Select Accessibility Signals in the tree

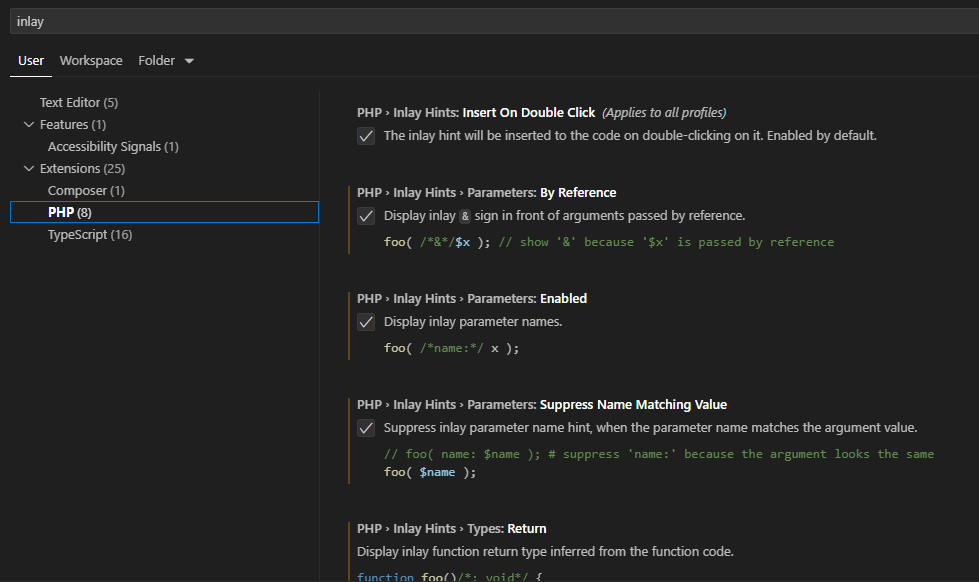point(112,147)
